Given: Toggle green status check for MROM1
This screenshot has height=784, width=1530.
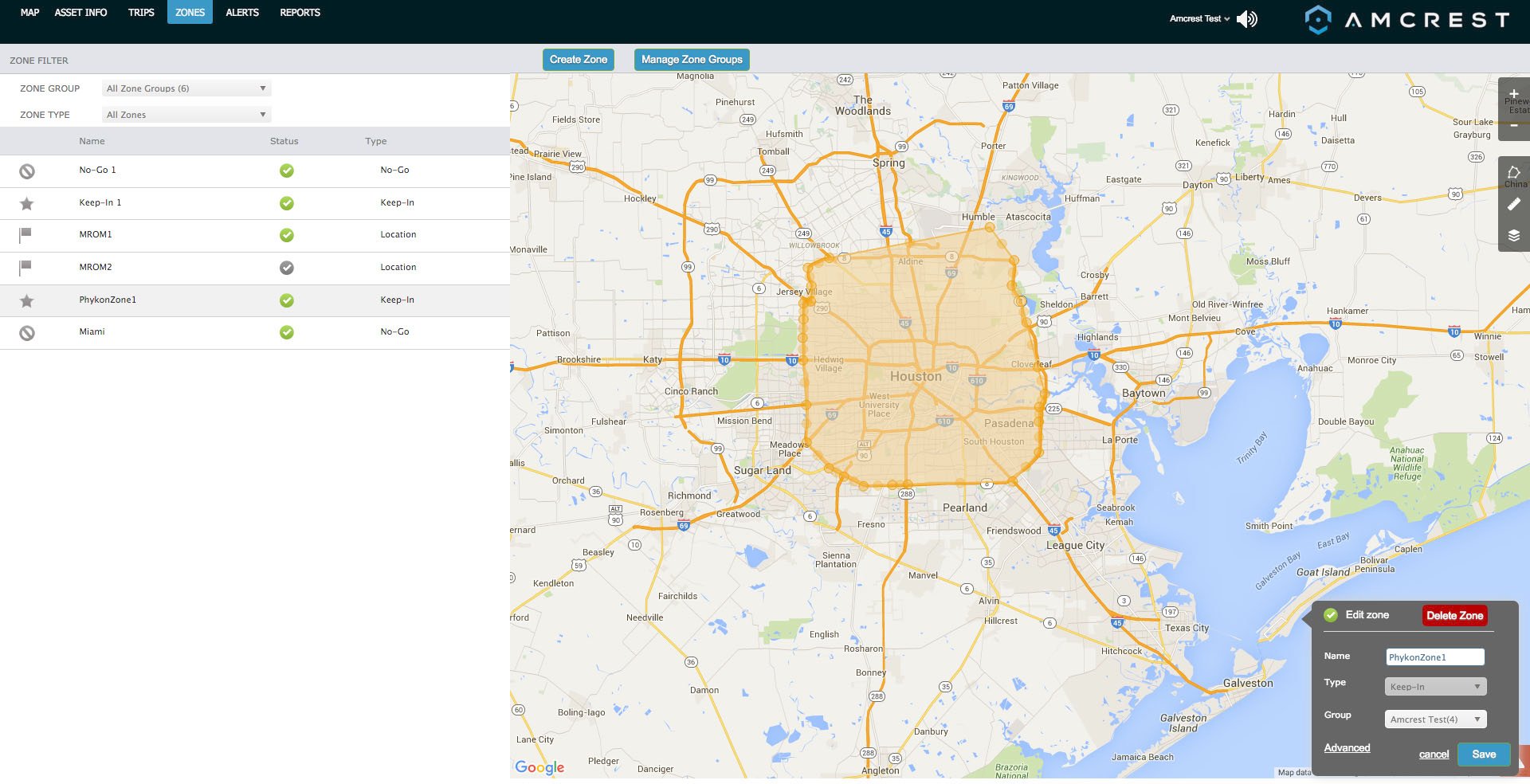Looking at the screenshot, I should 287,235.
